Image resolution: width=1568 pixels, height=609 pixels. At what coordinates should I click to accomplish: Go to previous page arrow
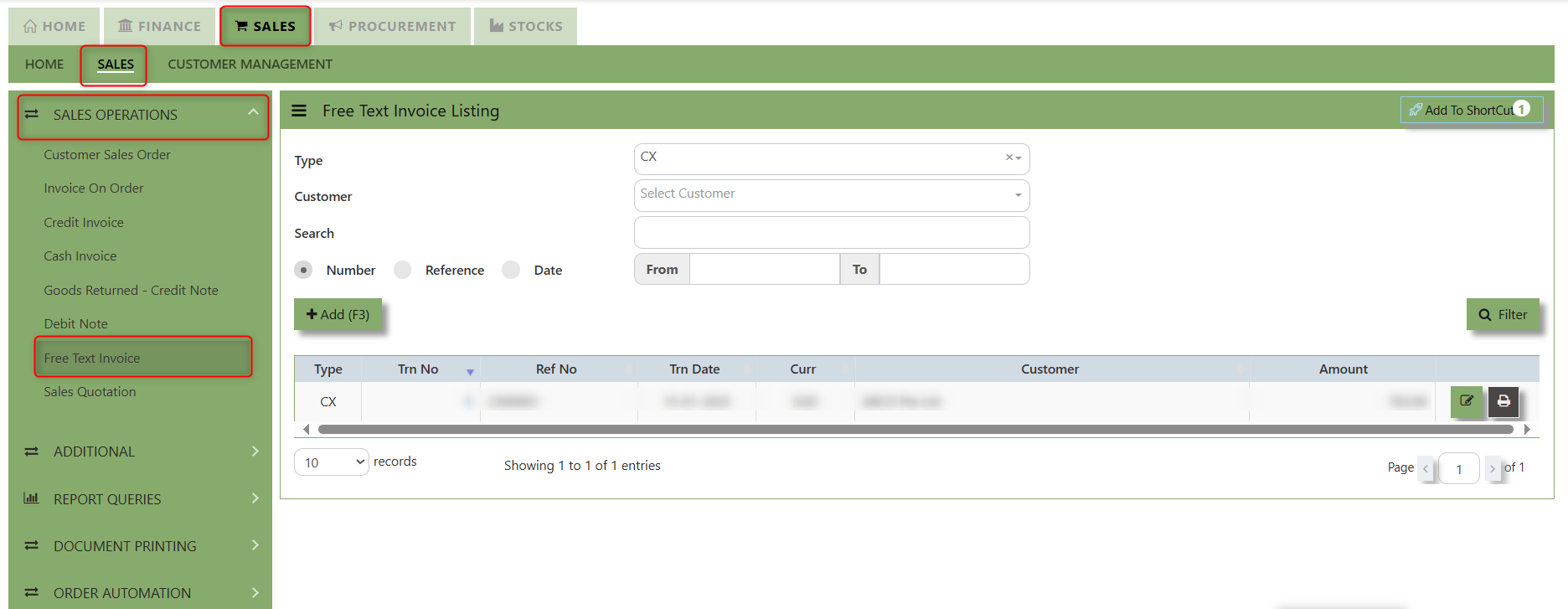point(1426,468)
